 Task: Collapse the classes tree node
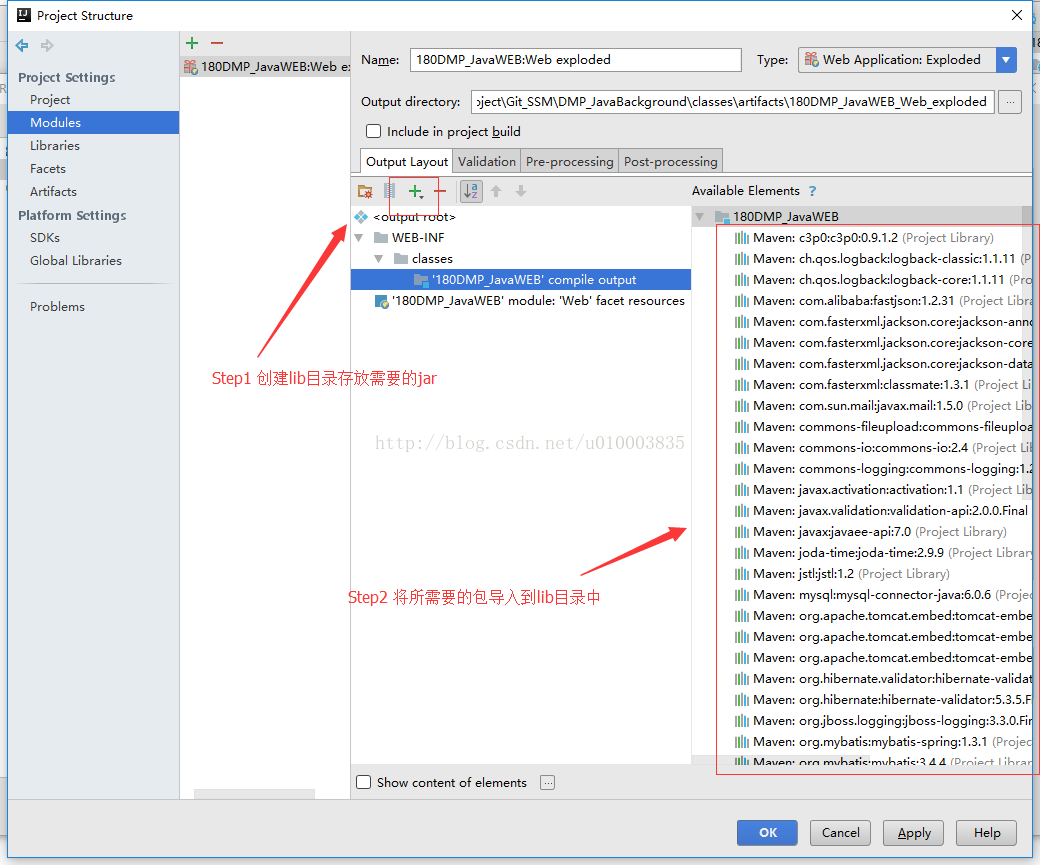[x=379, y=259]
